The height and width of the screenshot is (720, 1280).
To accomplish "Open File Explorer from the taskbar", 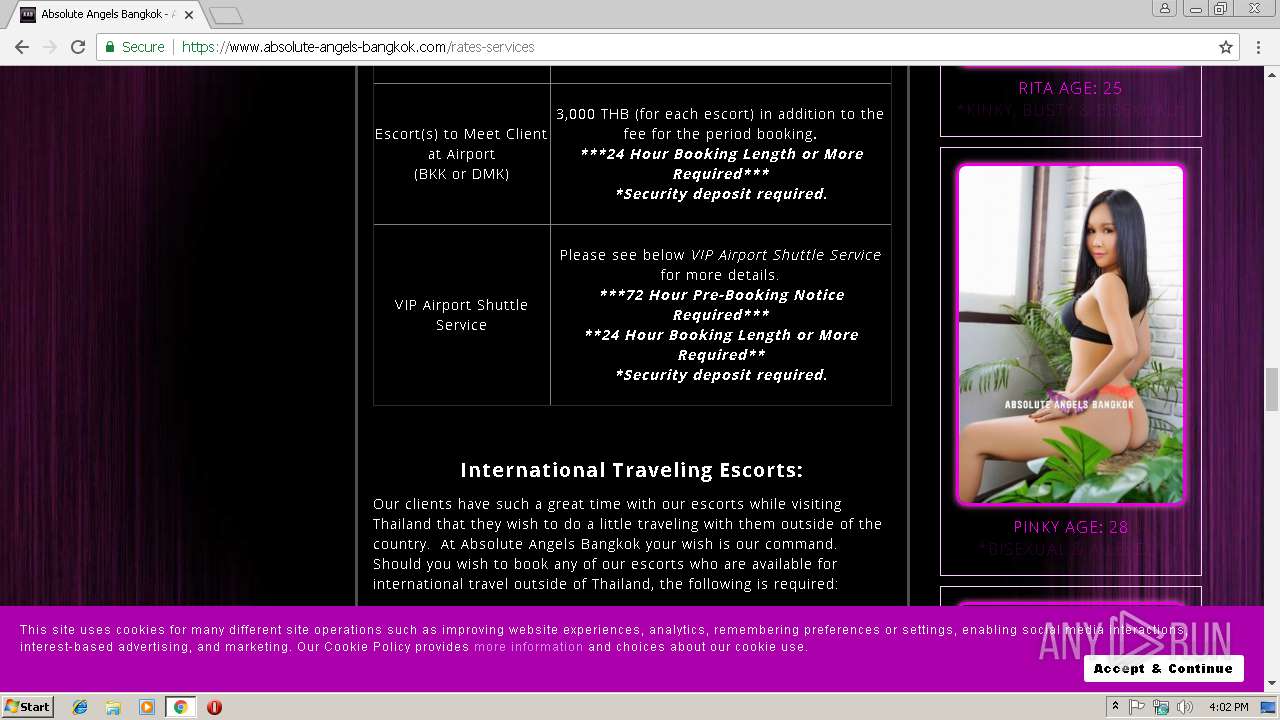I will (113, 707).
